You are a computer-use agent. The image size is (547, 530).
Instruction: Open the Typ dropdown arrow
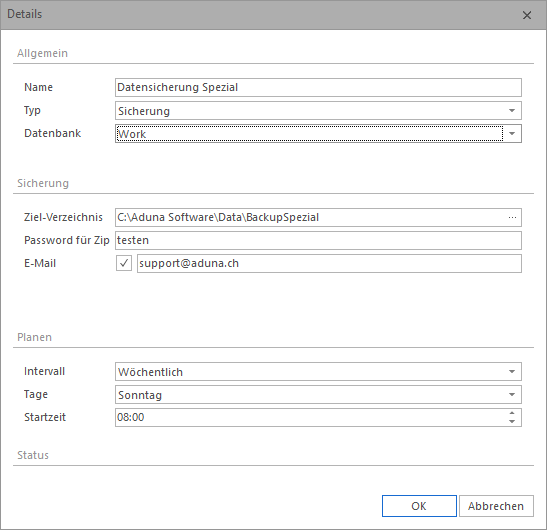(x=512, y=111)
